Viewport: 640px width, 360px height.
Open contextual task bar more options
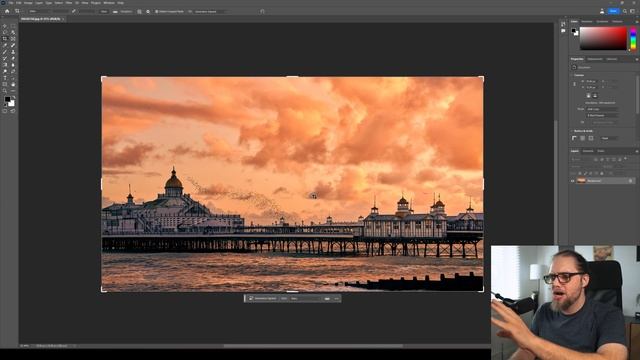coord(337,299)
